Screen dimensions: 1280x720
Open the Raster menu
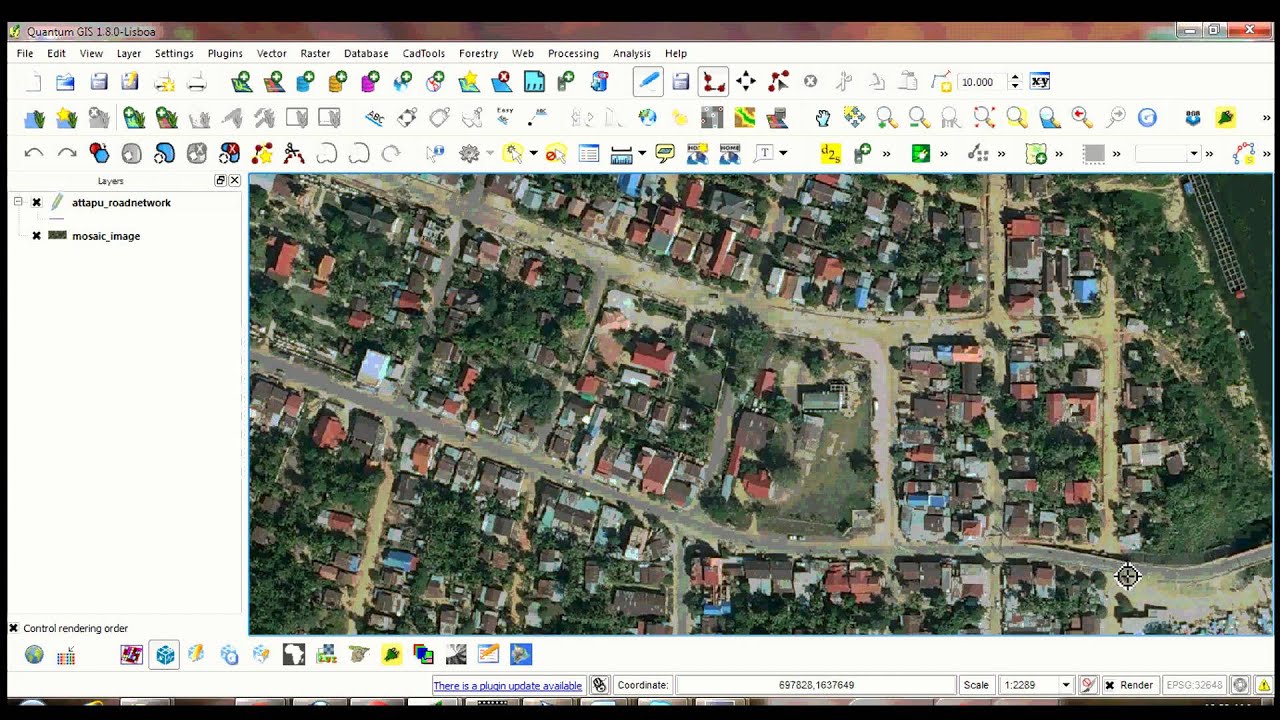click(x=315, y=53)
